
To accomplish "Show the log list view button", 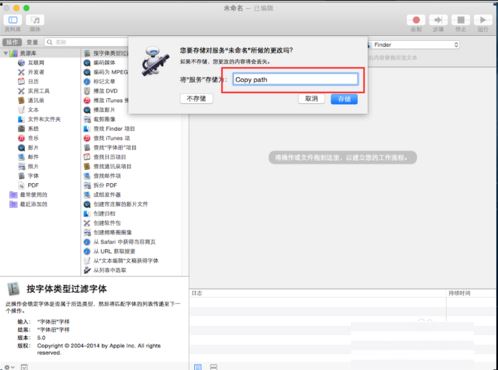I will tap(198, 367).
